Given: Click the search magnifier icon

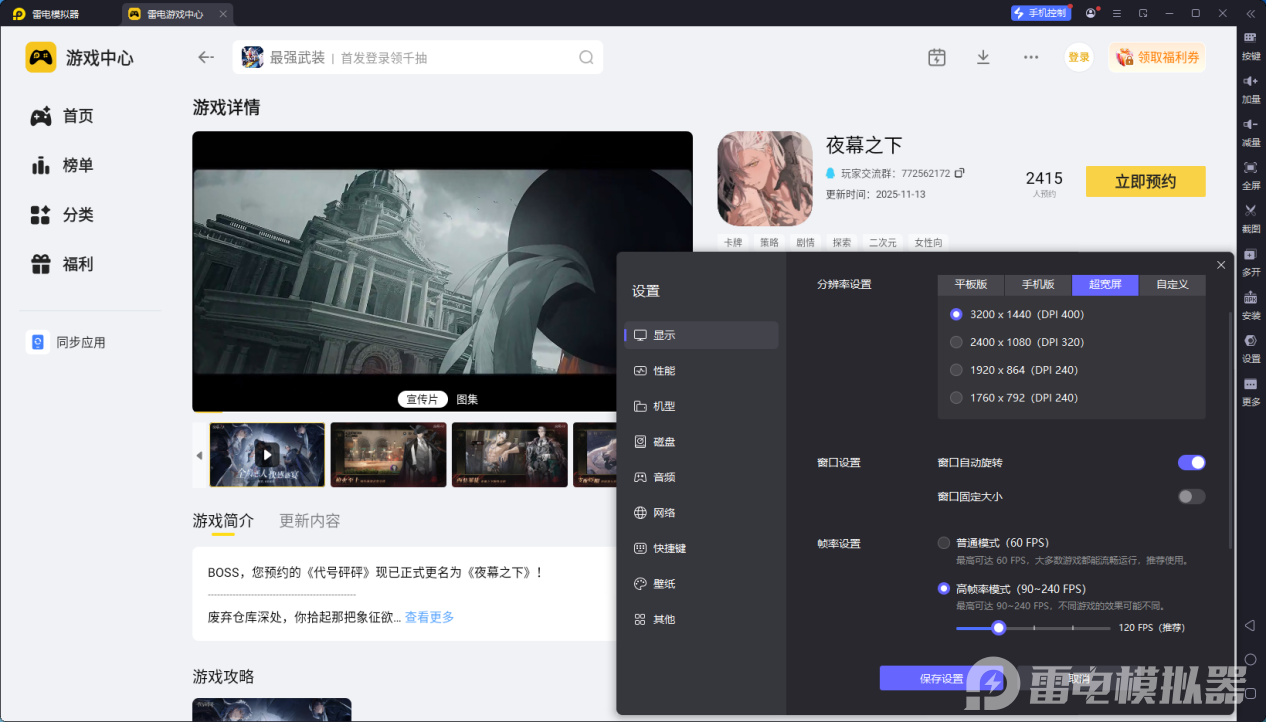Looking at the screenshot, I should (586, 58).
